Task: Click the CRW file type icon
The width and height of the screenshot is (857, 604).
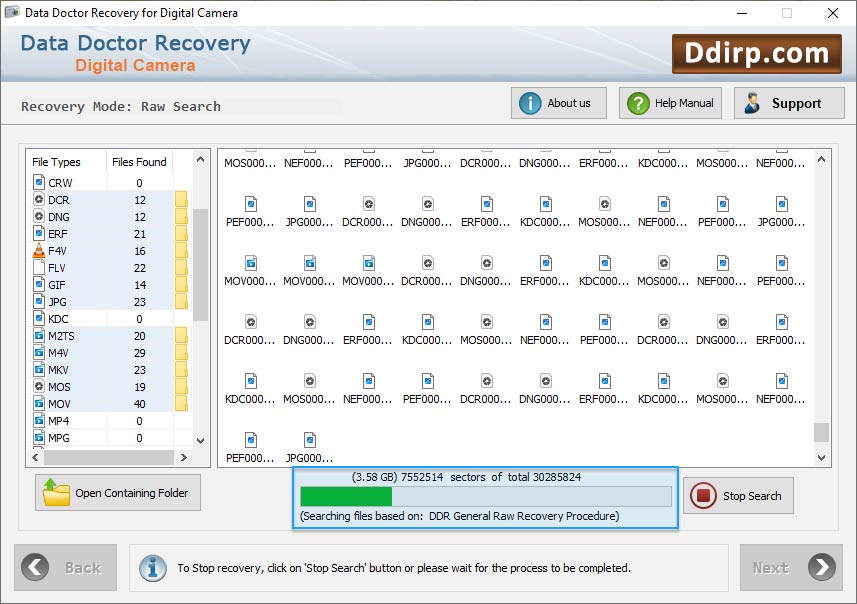Action: coord(39,182)
